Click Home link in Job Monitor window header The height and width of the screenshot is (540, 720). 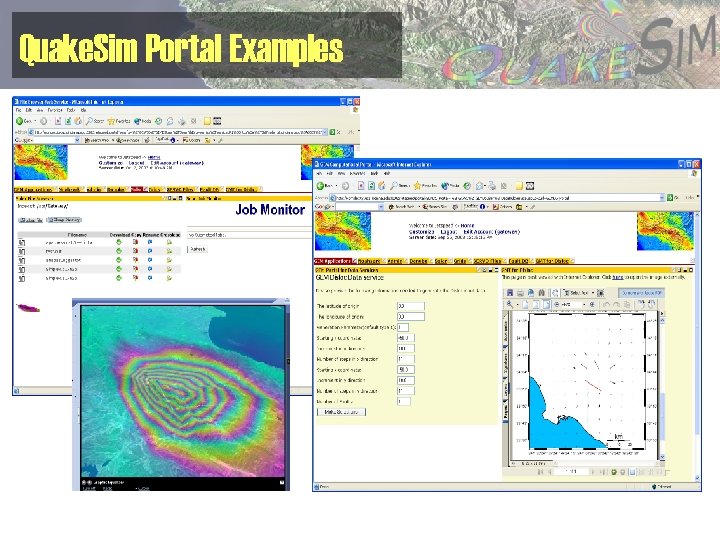(x=154, y=158)
